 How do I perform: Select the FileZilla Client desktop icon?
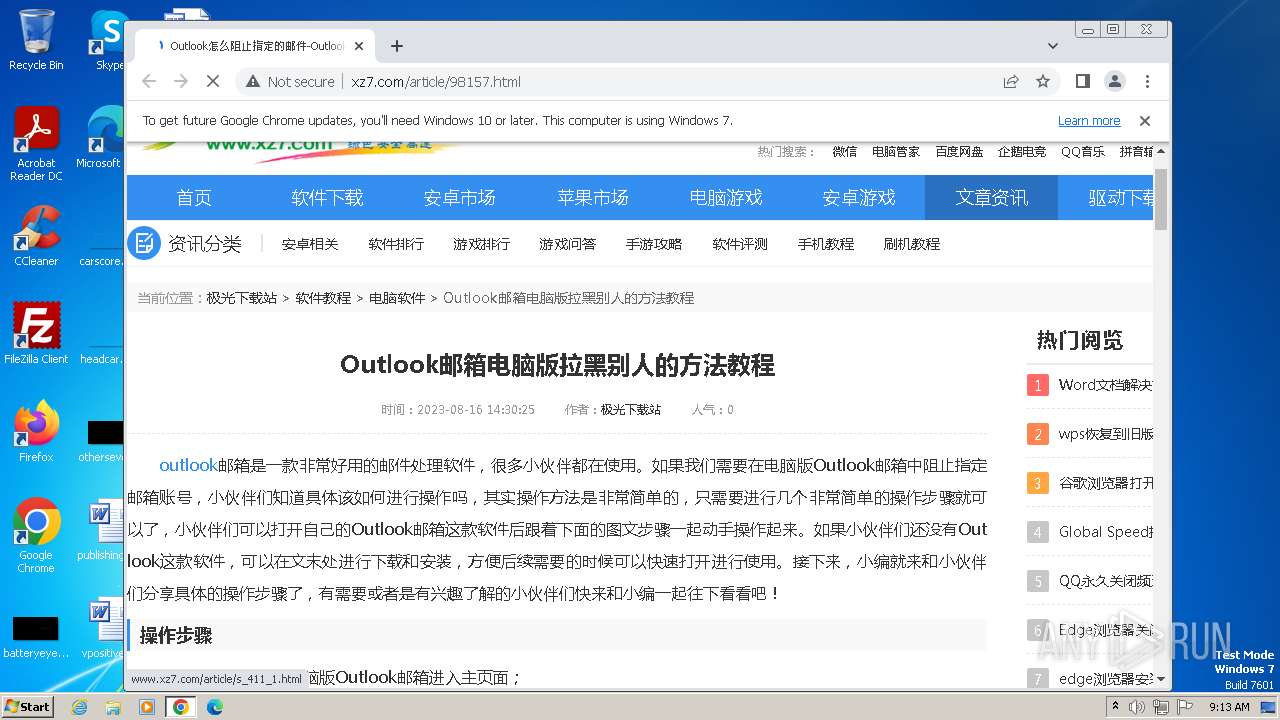pyautogui.click(x=36, y=333)
